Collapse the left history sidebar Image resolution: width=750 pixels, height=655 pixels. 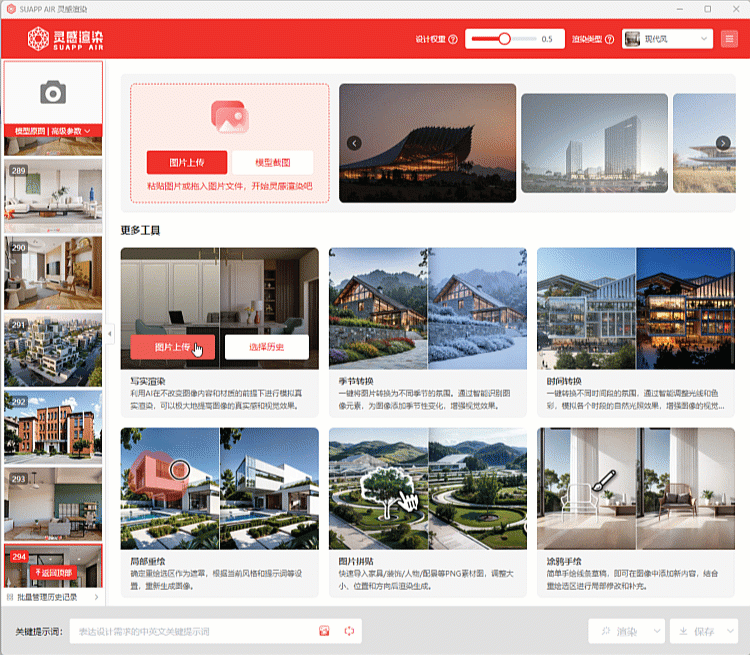(x=110, y=333)
